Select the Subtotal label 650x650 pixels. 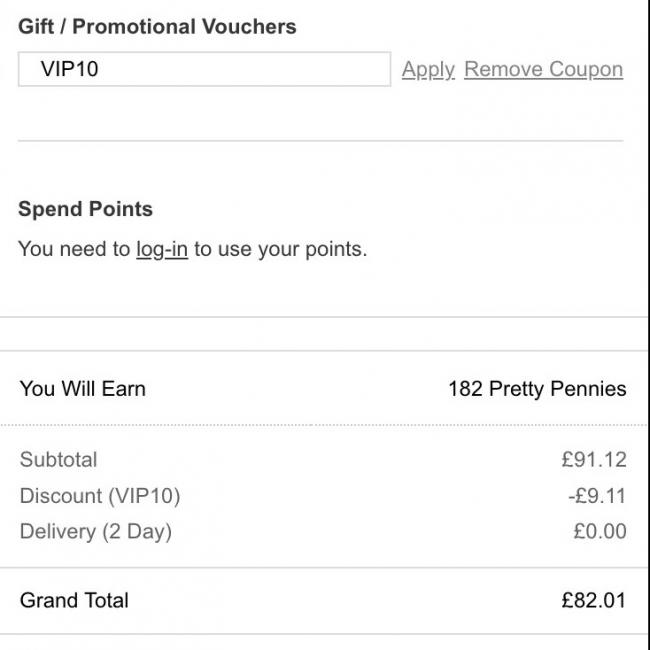58,460
